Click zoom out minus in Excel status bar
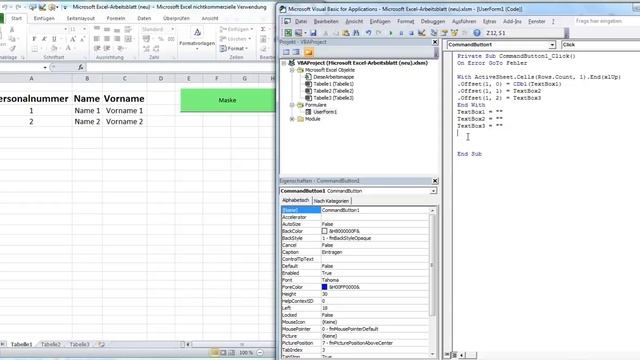 pos(260,353)
